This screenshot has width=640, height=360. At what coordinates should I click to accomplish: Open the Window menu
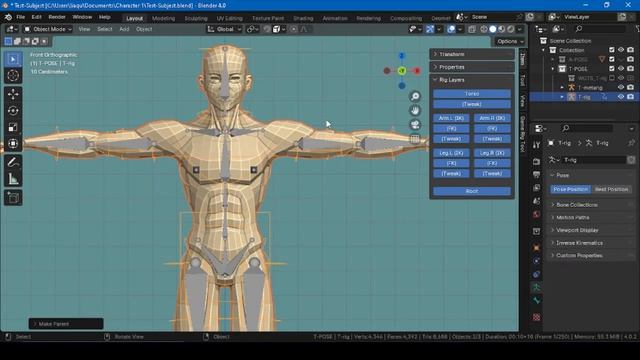(x=82, y=17)
